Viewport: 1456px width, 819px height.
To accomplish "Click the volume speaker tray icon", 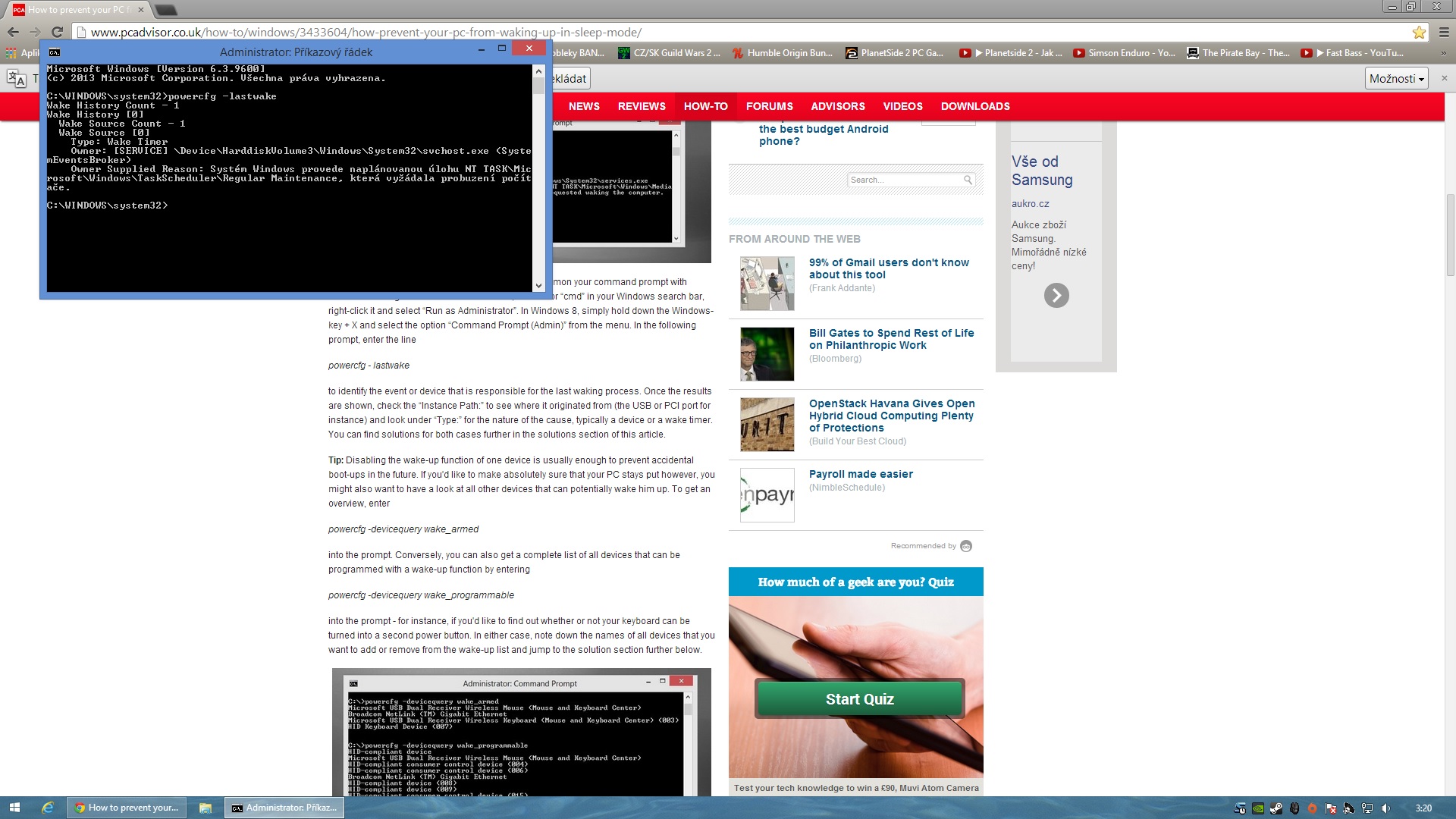I will (1385, 808).
